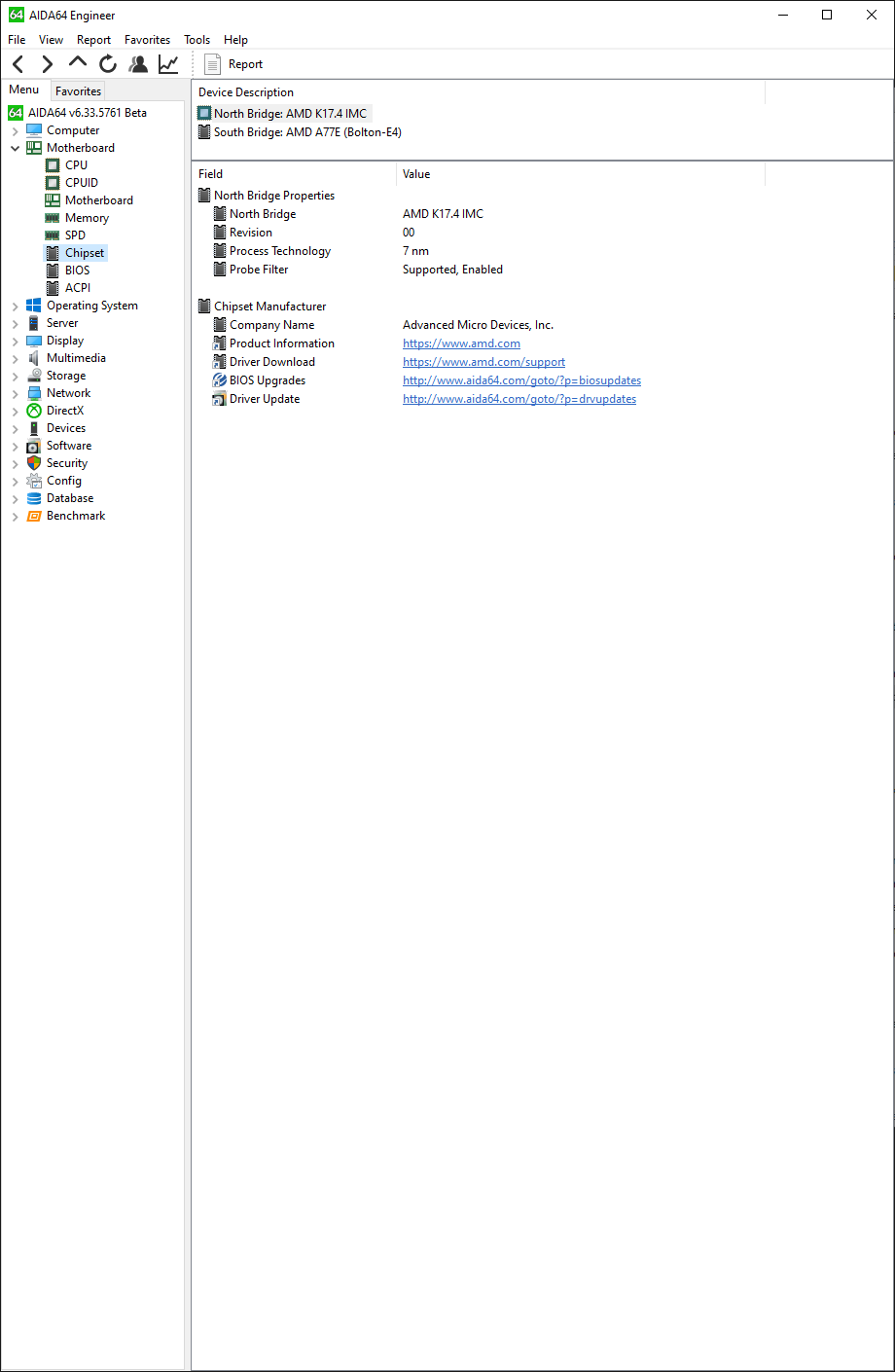Refresh using the circular arrow toolbar icon
The height and width of the screenshot is (1372, 895).
(108, 64)
